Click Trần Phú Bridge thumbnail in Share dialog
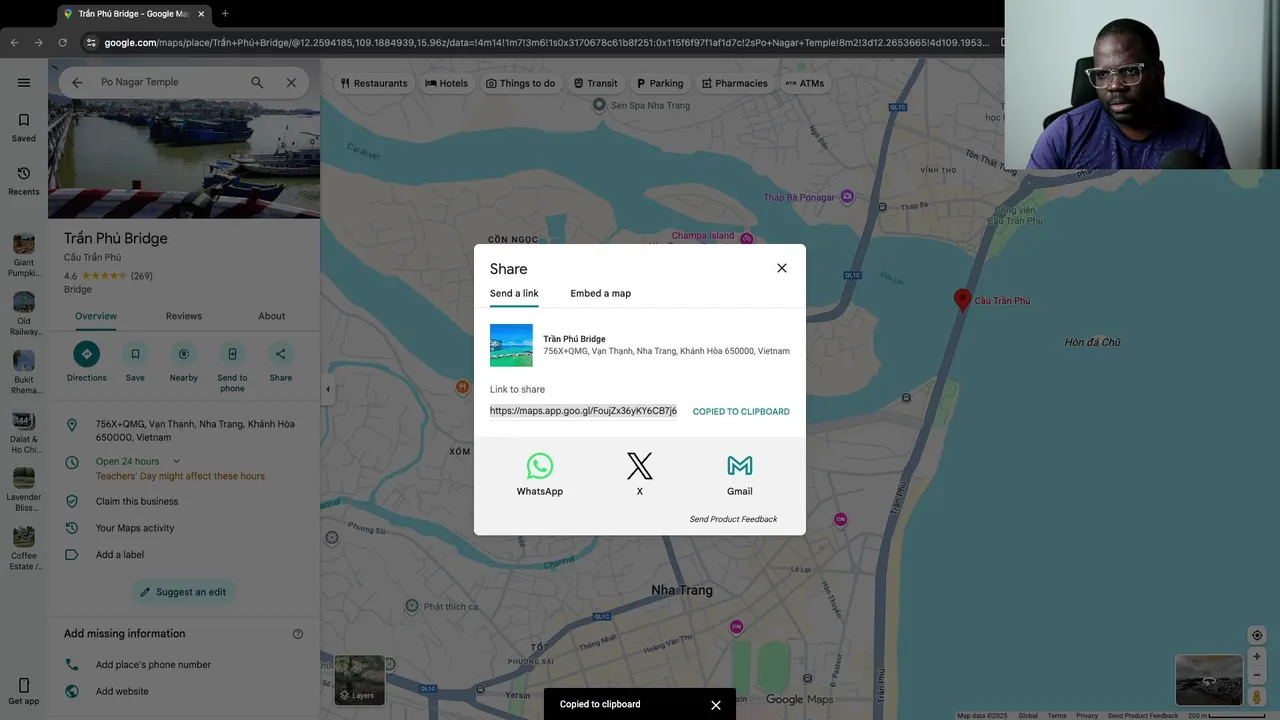Screen dimensions: 1280x720 (x=511, y=345)
